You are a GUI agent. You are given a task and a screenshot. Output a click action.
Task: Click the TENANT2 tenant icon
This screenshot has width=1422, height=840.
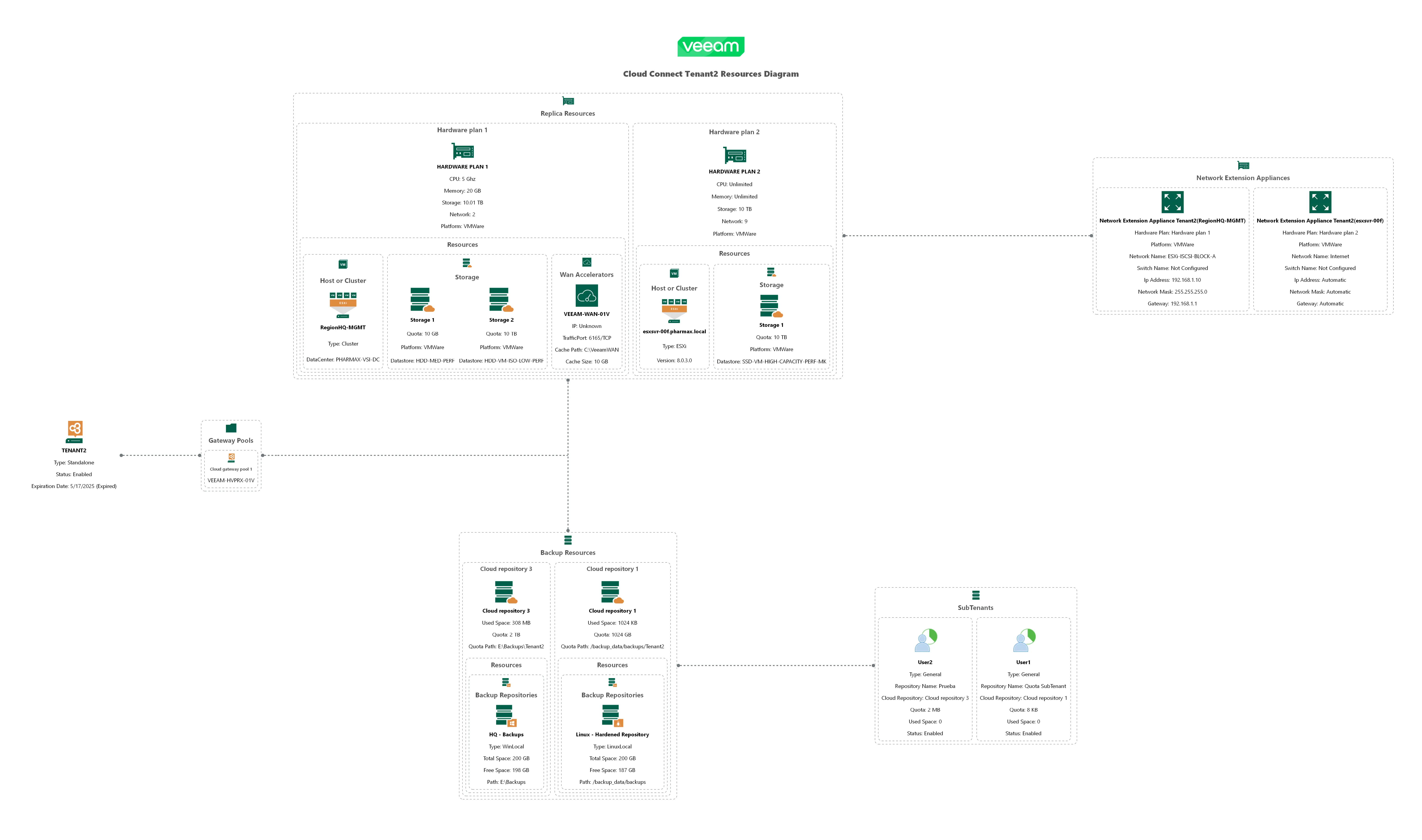(x=75, y=432)
